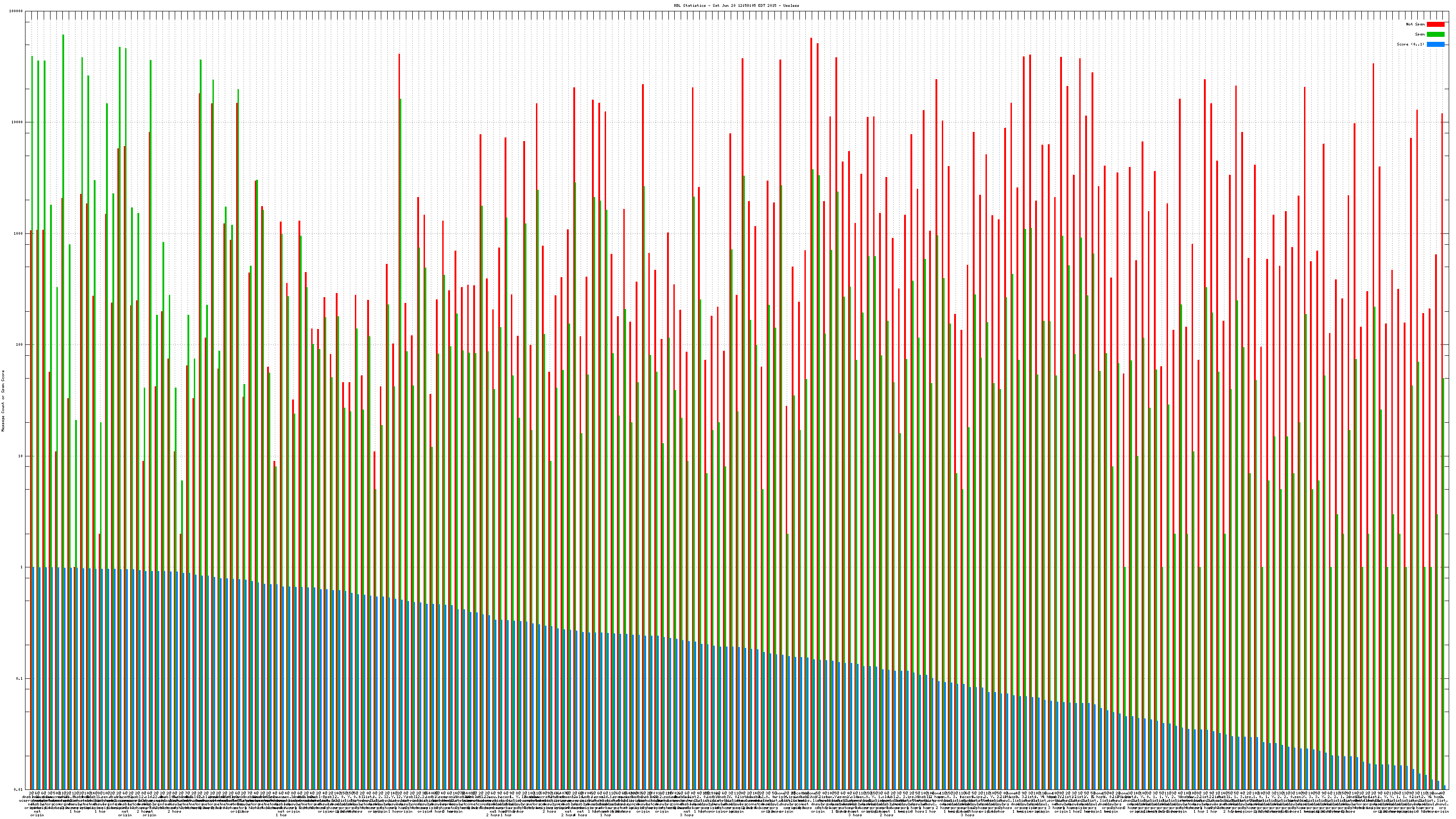Click the rotated vertical y-axis title
Screen dimensions: 1456x819
(x=3, y=401)
